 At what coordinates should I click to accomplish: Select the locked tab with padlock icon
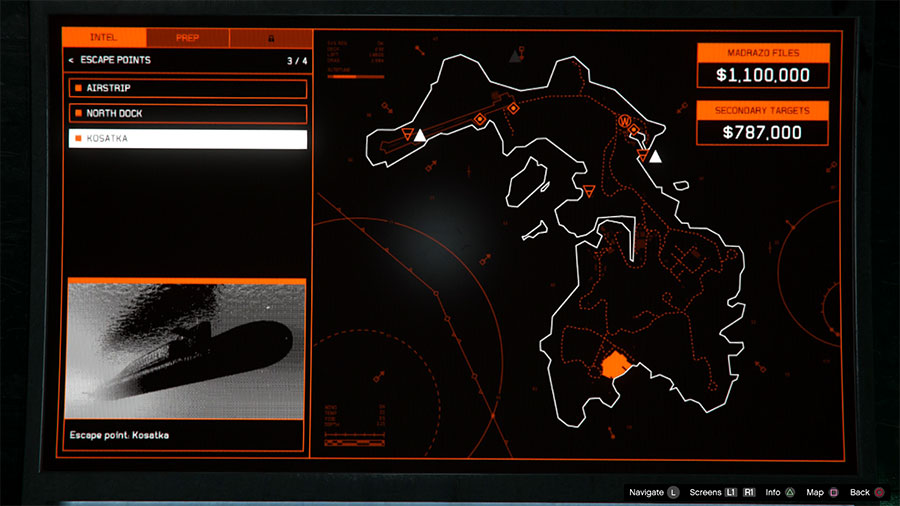[270, 38]
